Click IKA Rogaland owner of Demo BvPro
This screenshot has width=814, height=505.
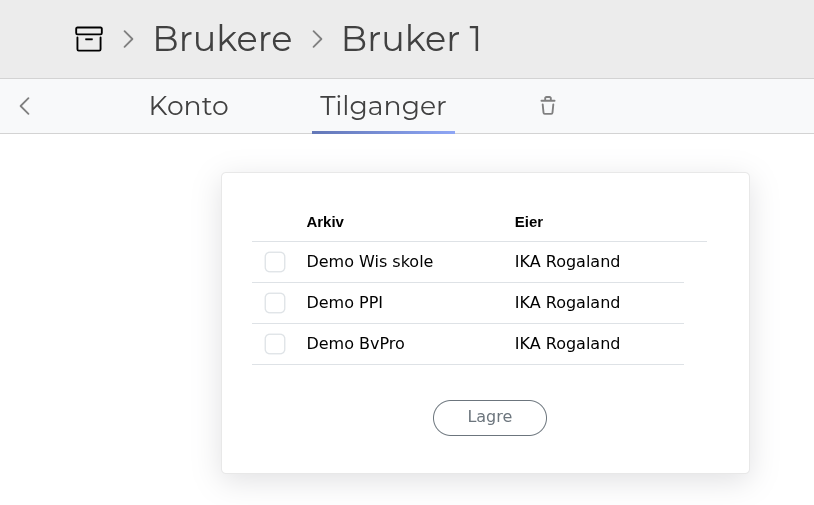coord(567,344)
